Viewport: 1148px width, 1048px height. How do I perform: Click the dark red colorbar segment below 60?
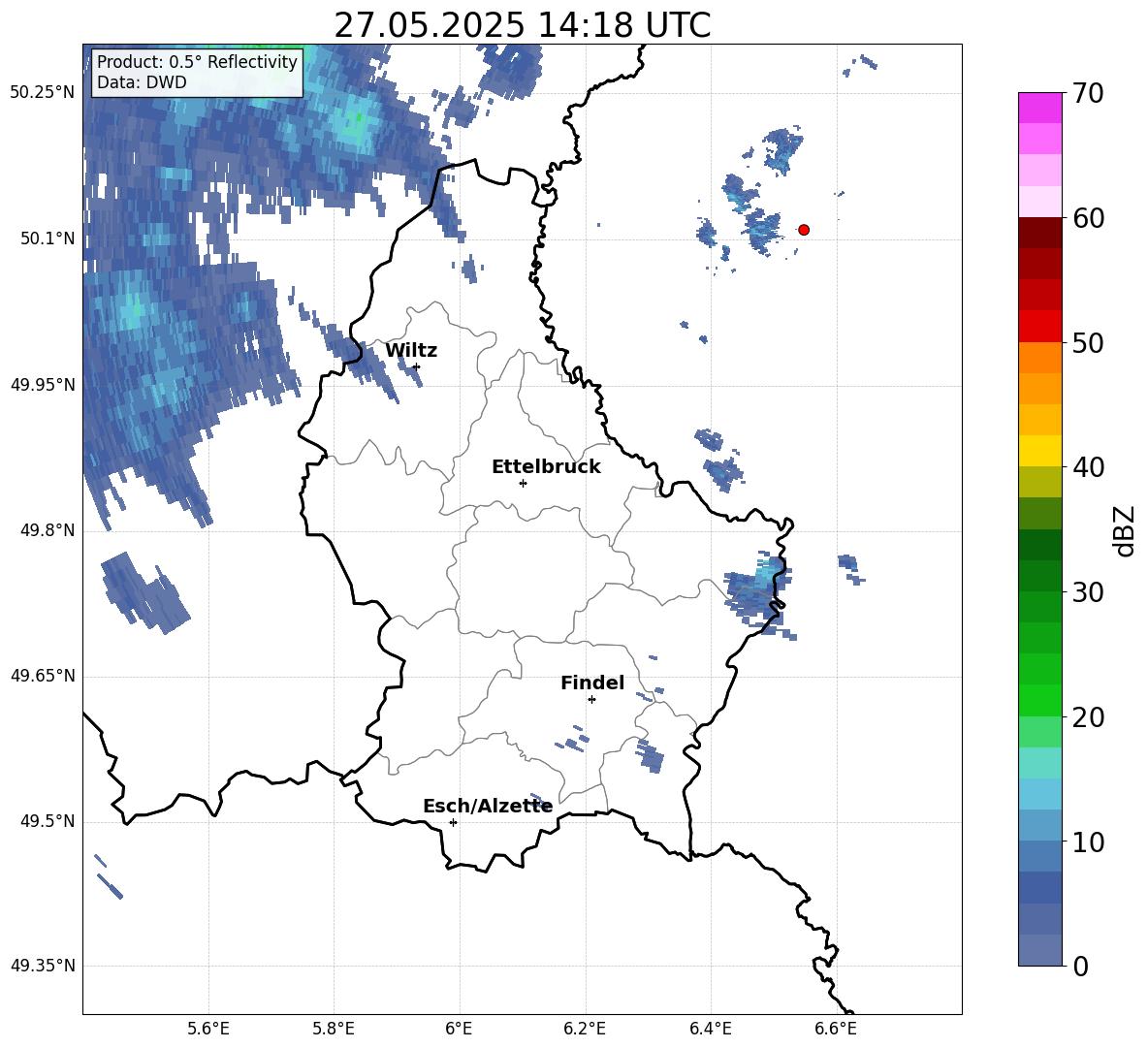1039,233
